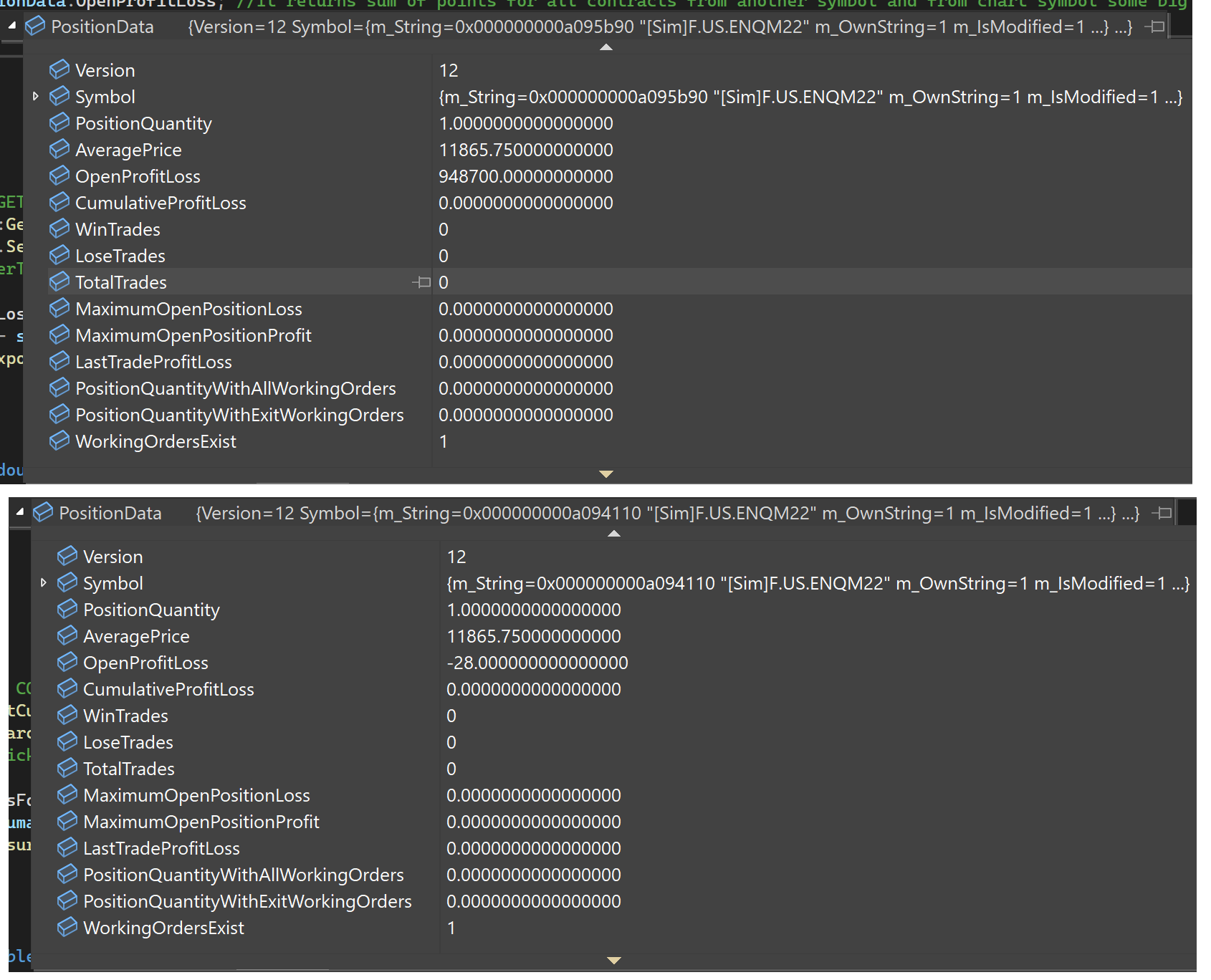Click the lower PositionData object icon
Image resolution: width=1211 pixels, height=980 pixels.
pyautogui.click(x=43, y=512)
